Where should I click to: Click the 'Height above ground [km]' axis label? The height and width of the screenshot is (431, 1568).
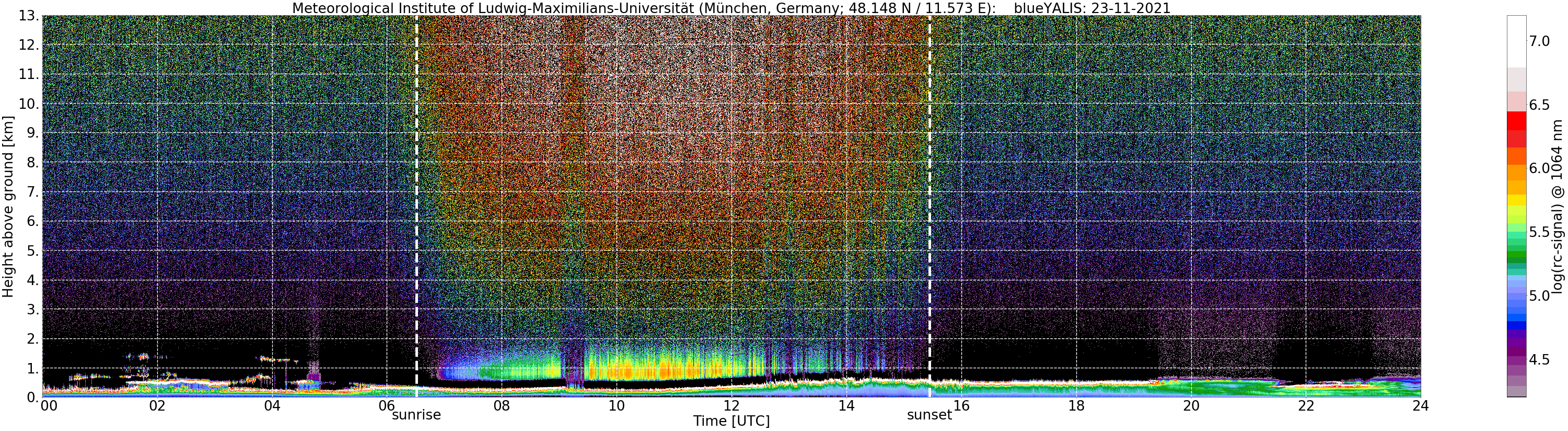point(8,206)
